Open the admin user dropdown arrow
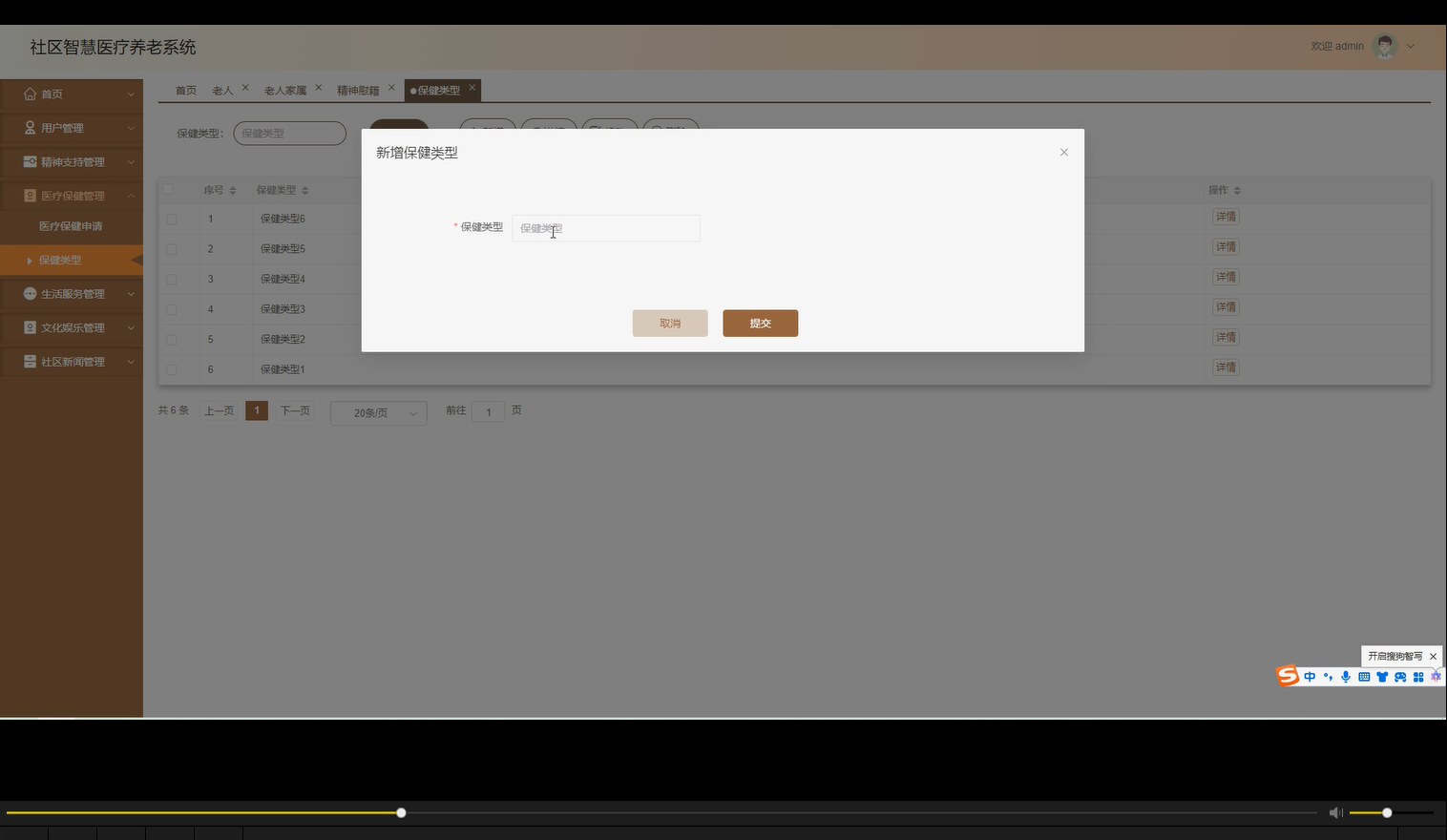 pos(1411,46)
